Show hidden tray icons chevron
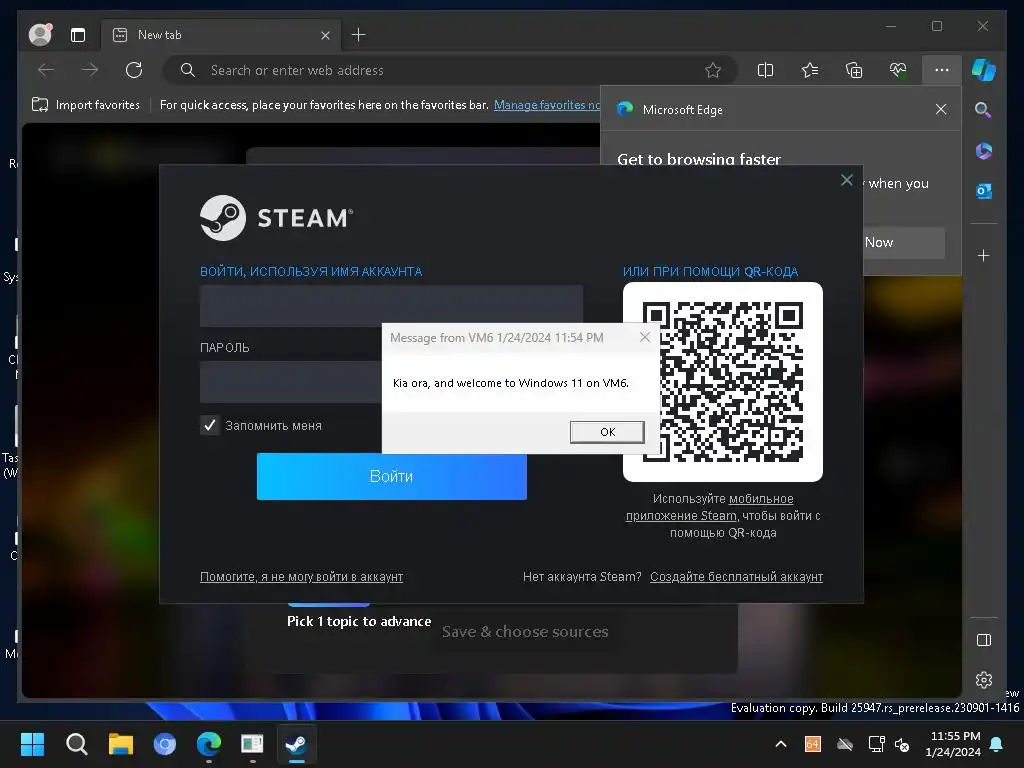1024x768 pixels. pyautogui.click(x=780, y=744)
